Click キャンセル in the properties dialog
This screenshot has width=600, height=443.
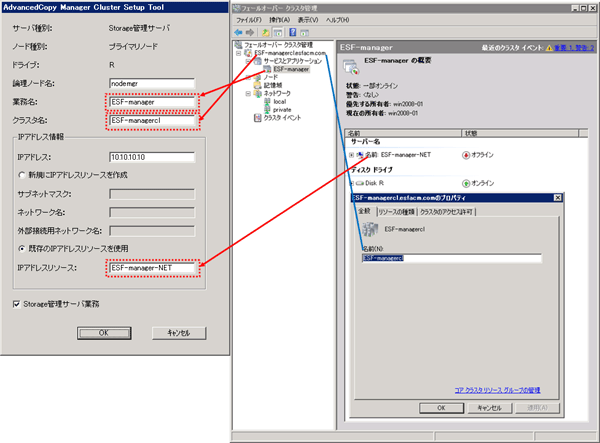coord(490,408)
